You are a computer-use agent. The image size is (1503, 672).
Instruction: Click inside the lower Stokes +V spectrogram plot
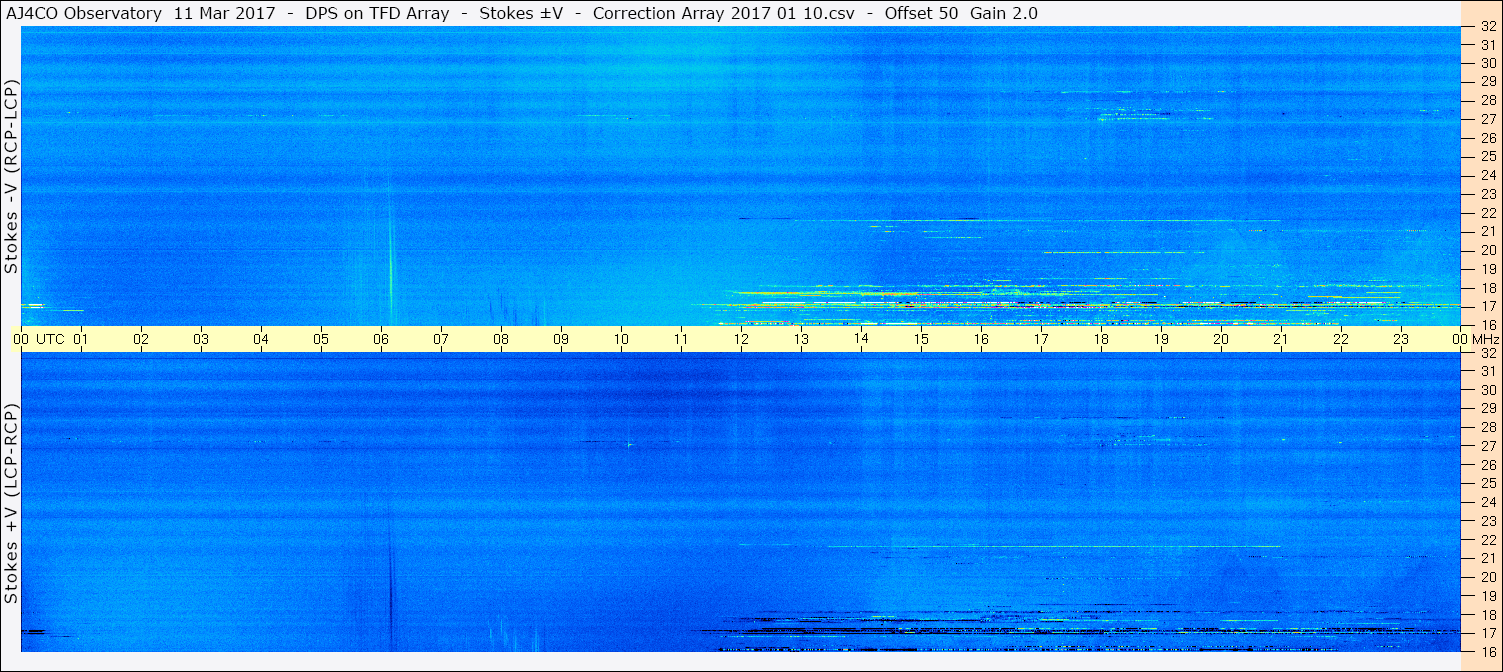click(x=741, y=502)
